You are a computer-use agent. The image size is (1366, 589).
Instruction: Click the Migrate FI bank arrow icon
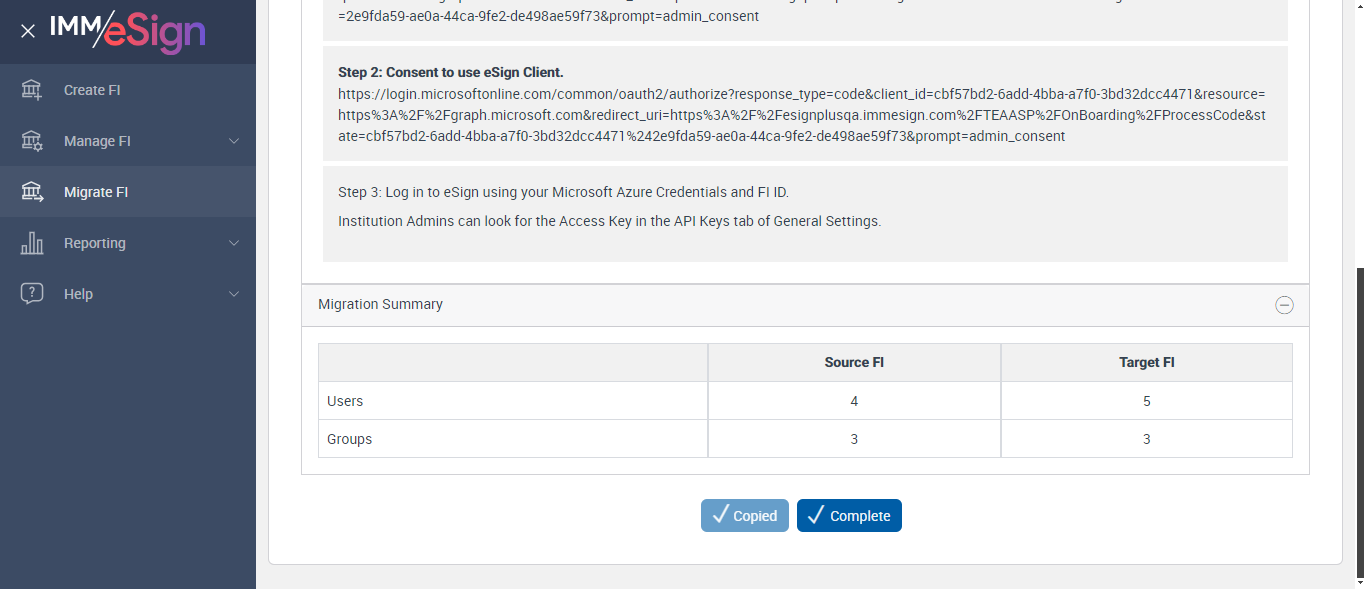(x=32, y=192)
